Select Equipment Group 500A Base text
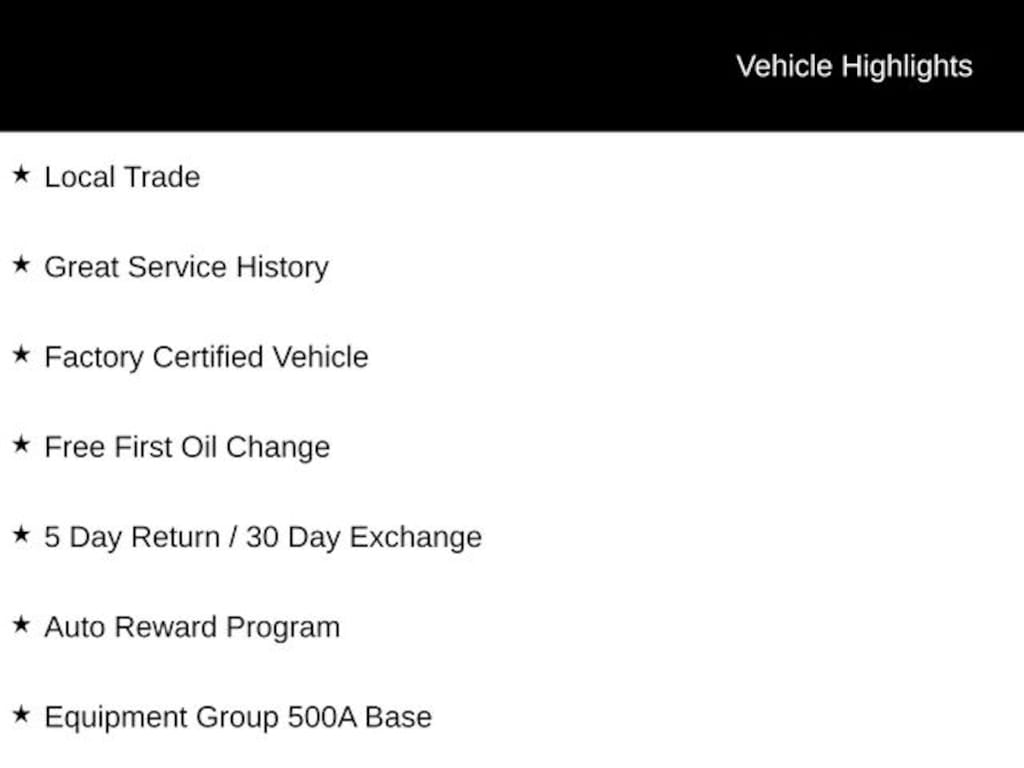Screen dimensions: 1024x768 click(238, 718)
